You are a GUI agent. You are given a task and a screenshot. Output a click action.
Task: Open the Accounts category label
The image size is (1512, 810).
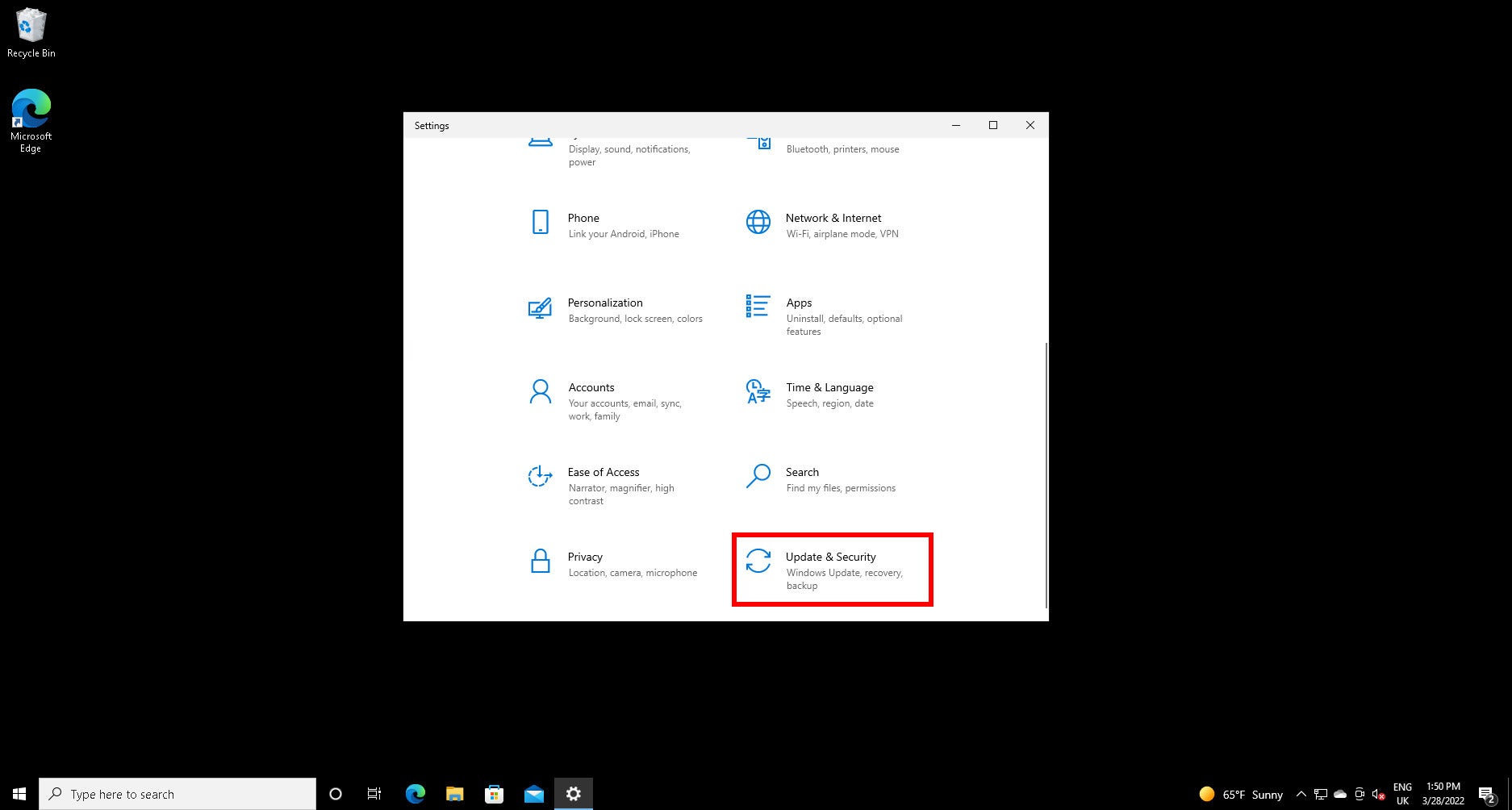(591, 387)
